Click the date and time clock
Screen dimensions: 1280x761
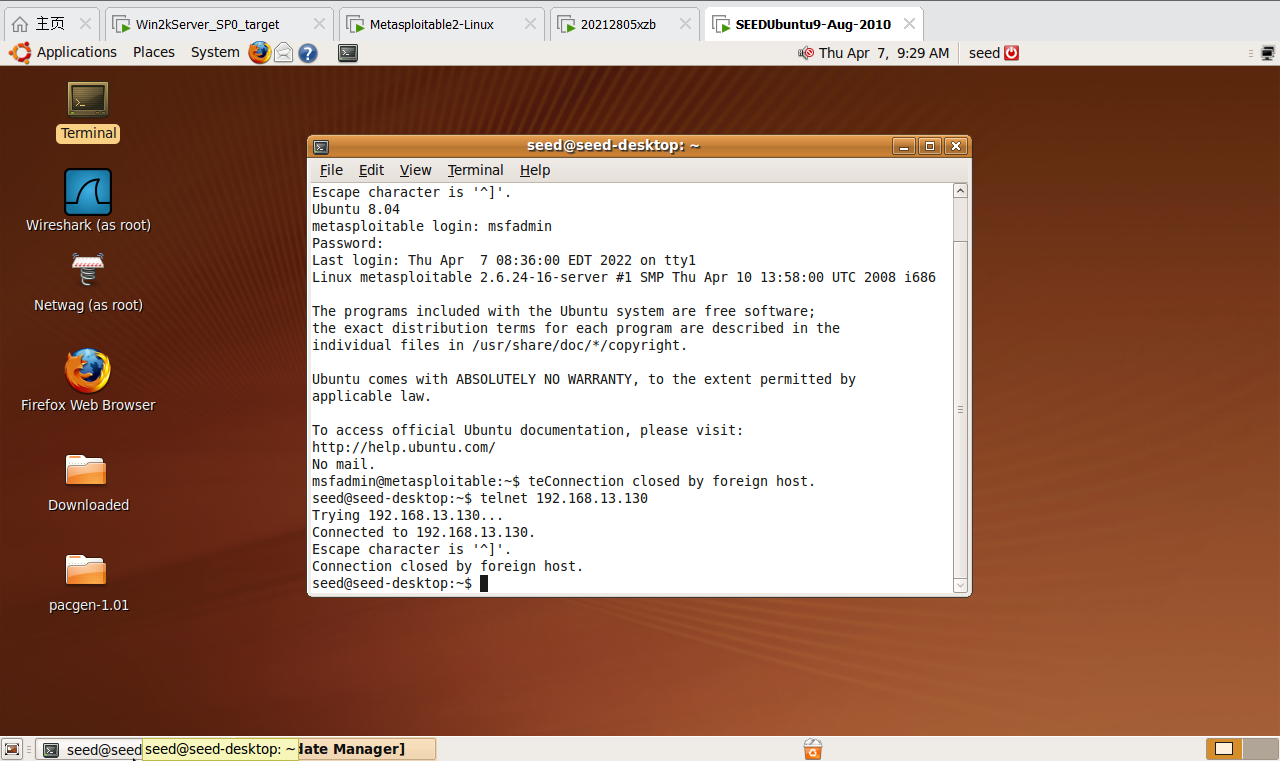(x=884, y=53)
